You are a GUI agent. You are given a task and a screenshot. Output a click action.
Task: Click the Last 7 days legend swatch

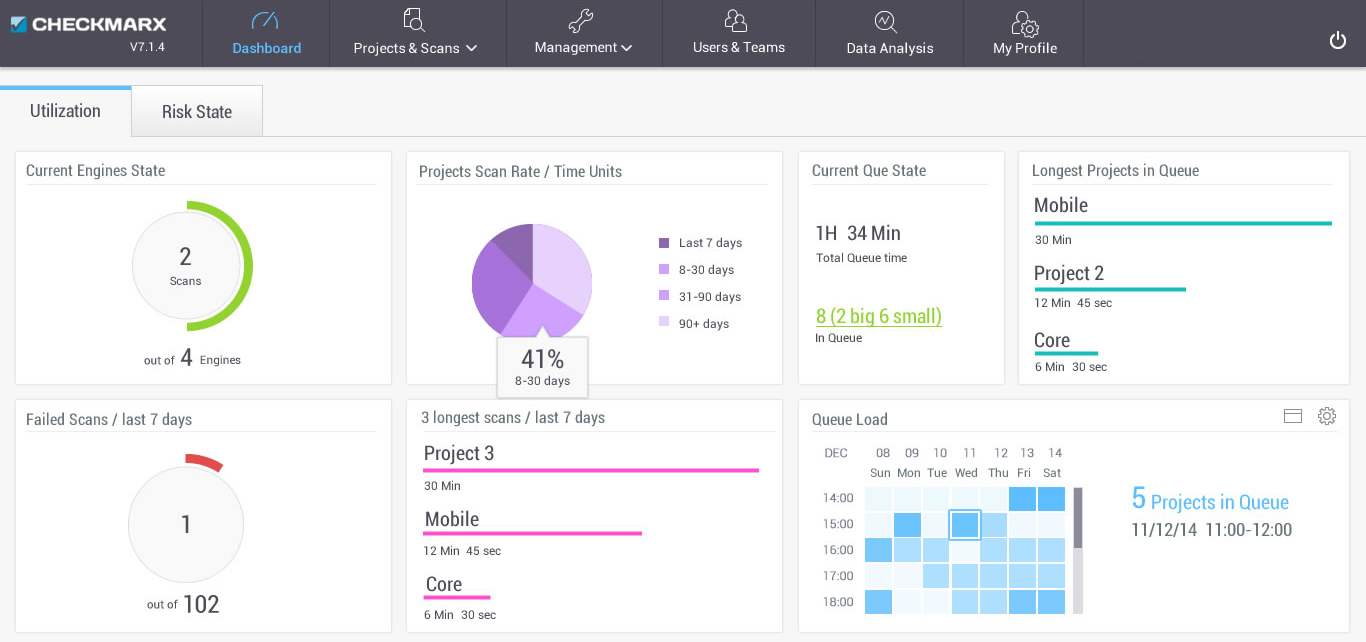point(664,243)
